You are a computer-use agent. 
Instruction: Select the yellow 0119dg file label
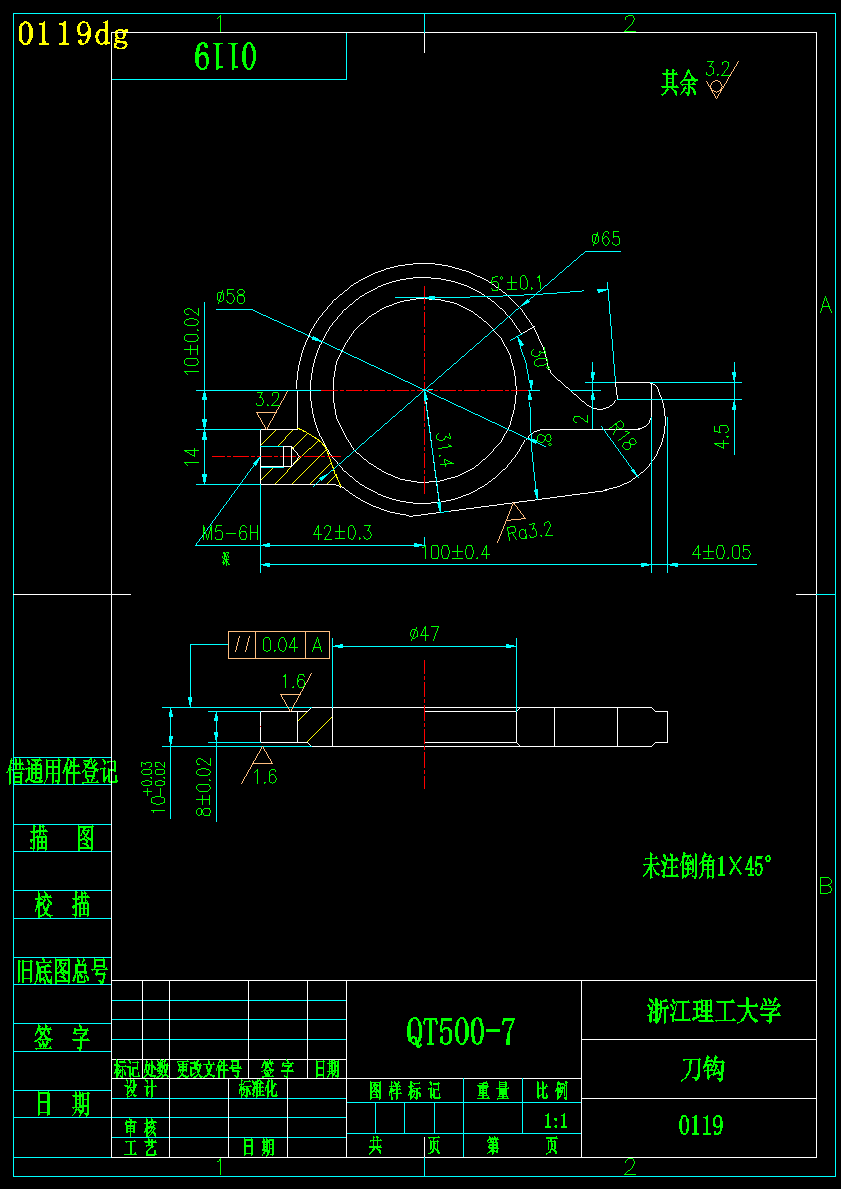(x=73, y=35)
